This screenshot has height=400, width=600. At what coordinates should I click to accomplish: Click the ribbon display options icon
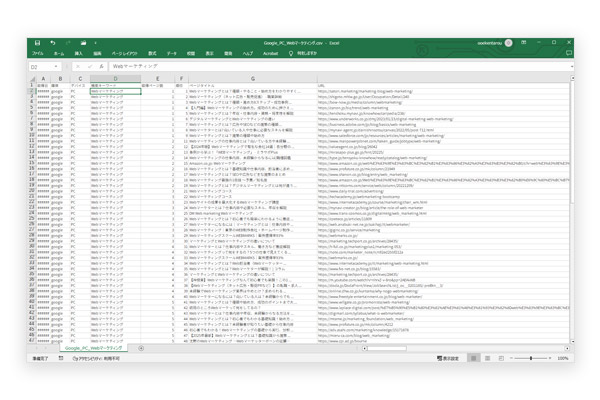pos(523,42)
